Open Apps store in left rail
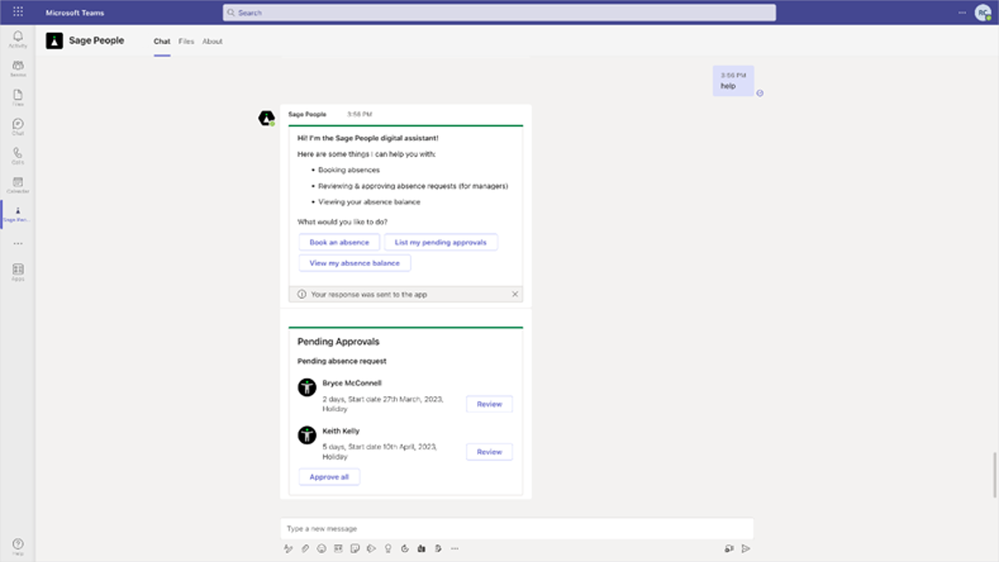Viewport: 999px width, 562px height. (x=18, y=272)
